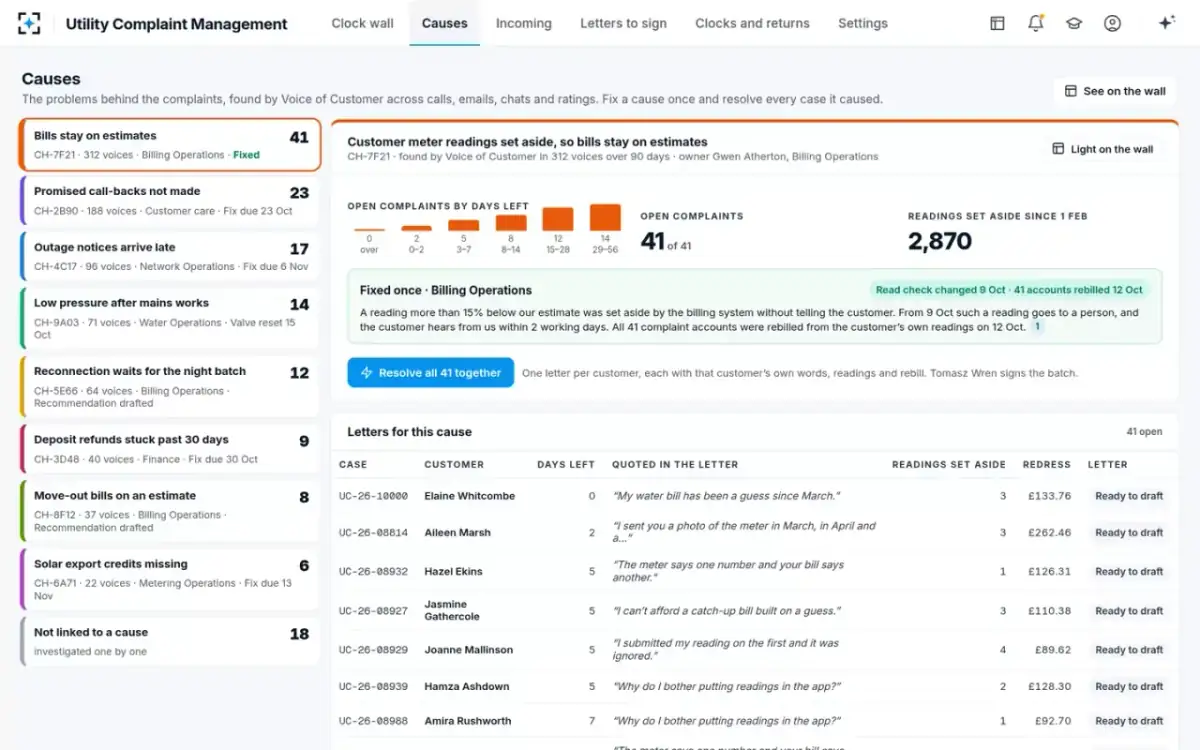
Task: Click the quote "My water bill has been a guess since March."
Action: pyautogui.click(x=726, y=496)
